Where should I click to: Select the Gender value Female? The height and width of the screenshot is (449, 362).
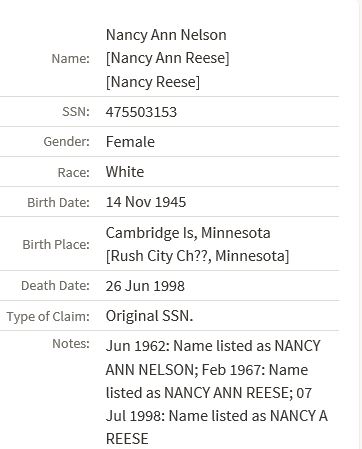tap(130, 142)
